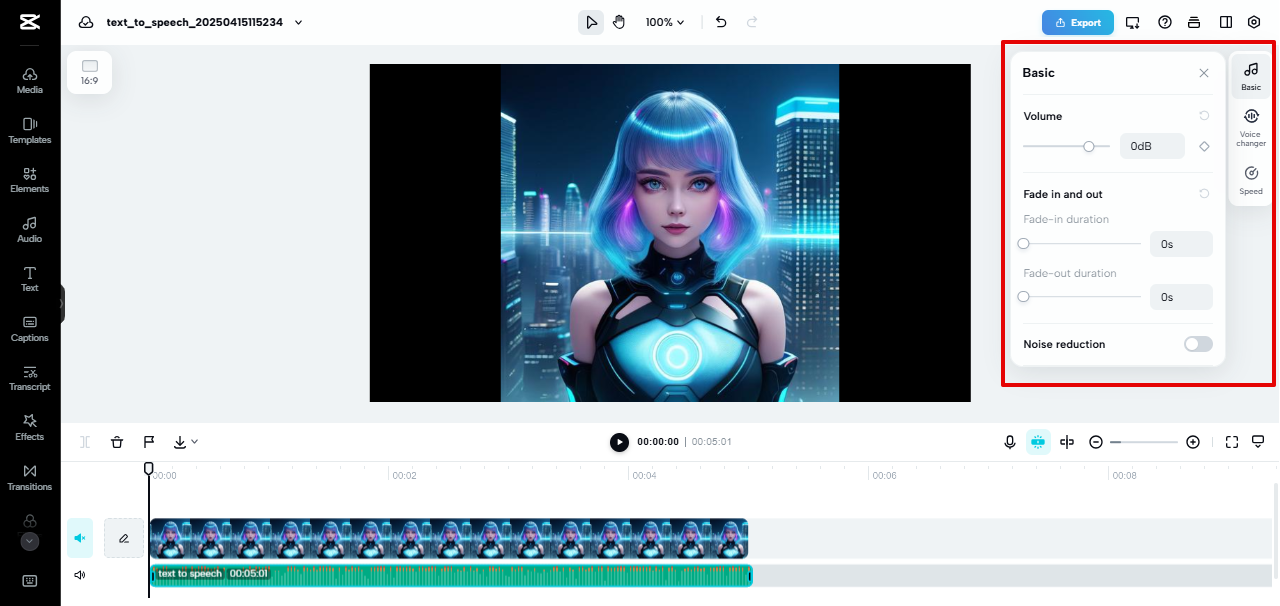Open the Transitions panel
Viewport: 1280px width, 606px height.
(29, 478)
